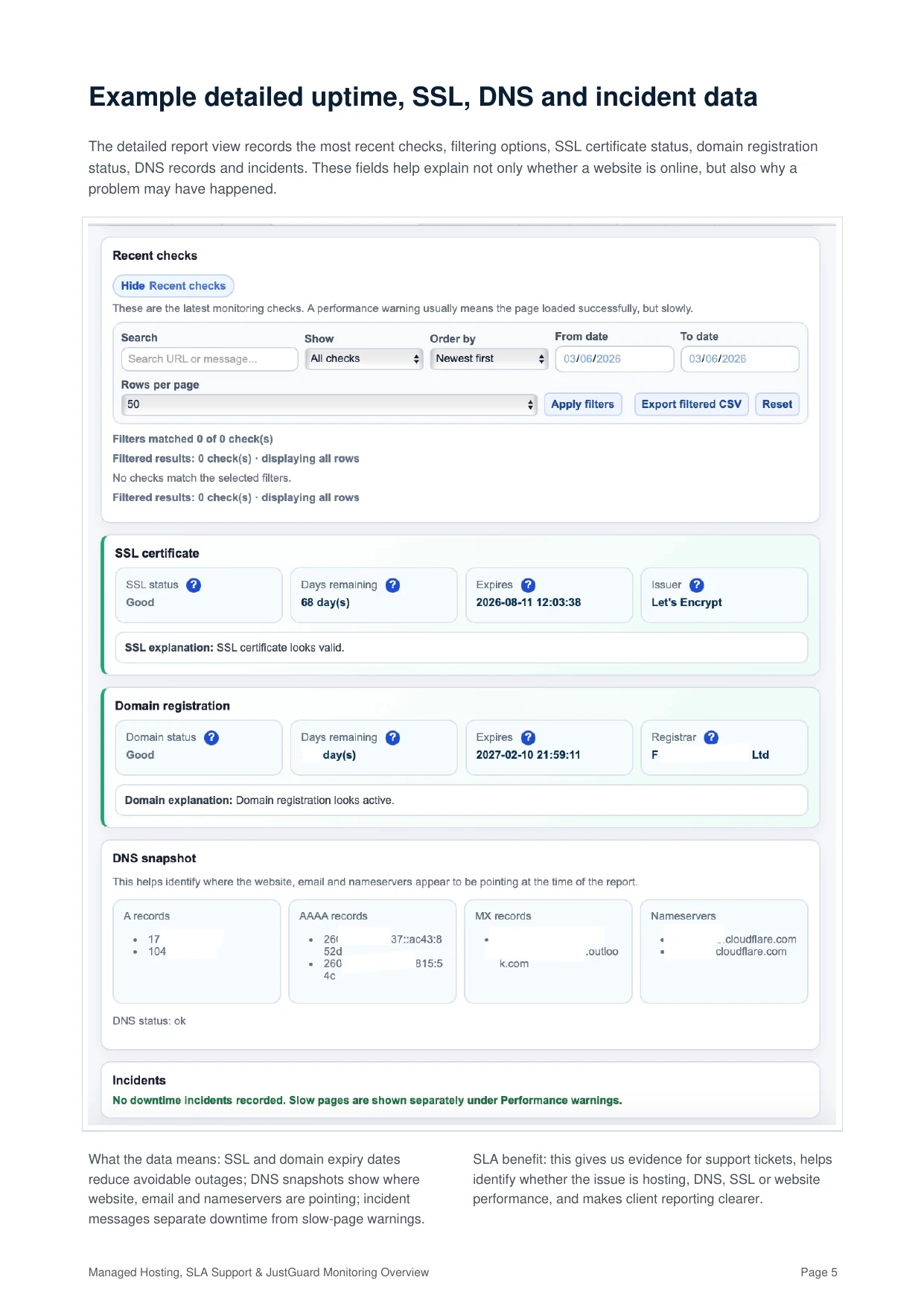This screenshot has width=924, height=1306.
Task: Click the "Let's Encrypt" issuer value
Action: coord(686,602)
